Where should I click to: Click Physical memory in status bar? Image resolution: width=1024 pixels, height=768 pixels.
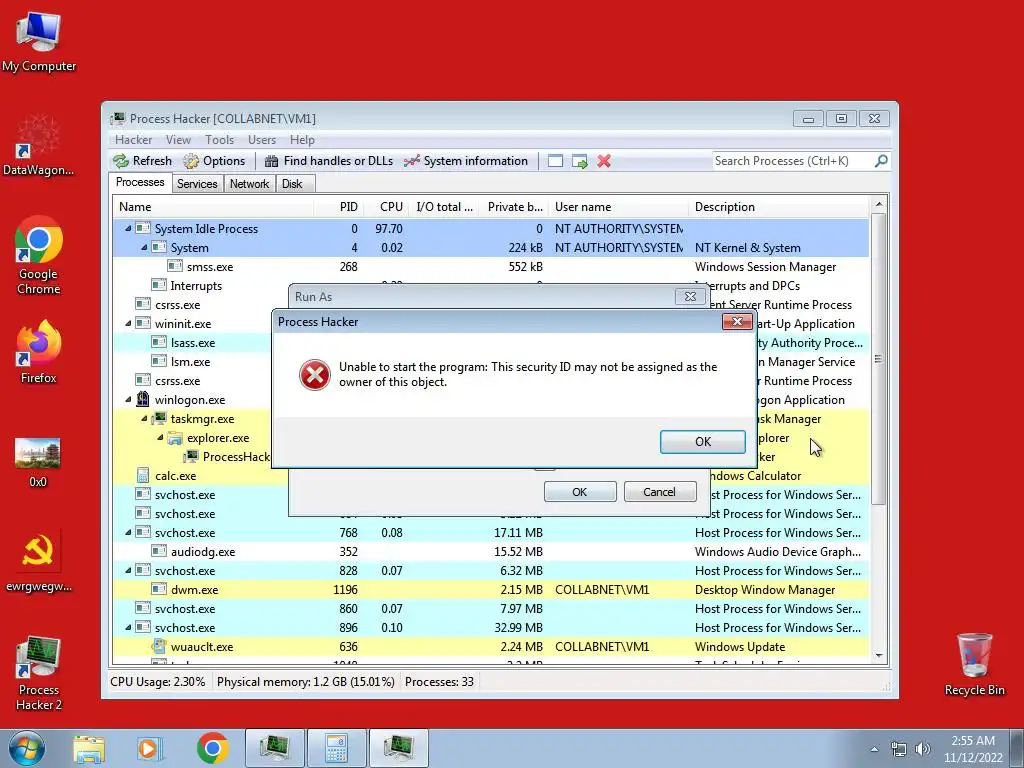coord(306,682)
